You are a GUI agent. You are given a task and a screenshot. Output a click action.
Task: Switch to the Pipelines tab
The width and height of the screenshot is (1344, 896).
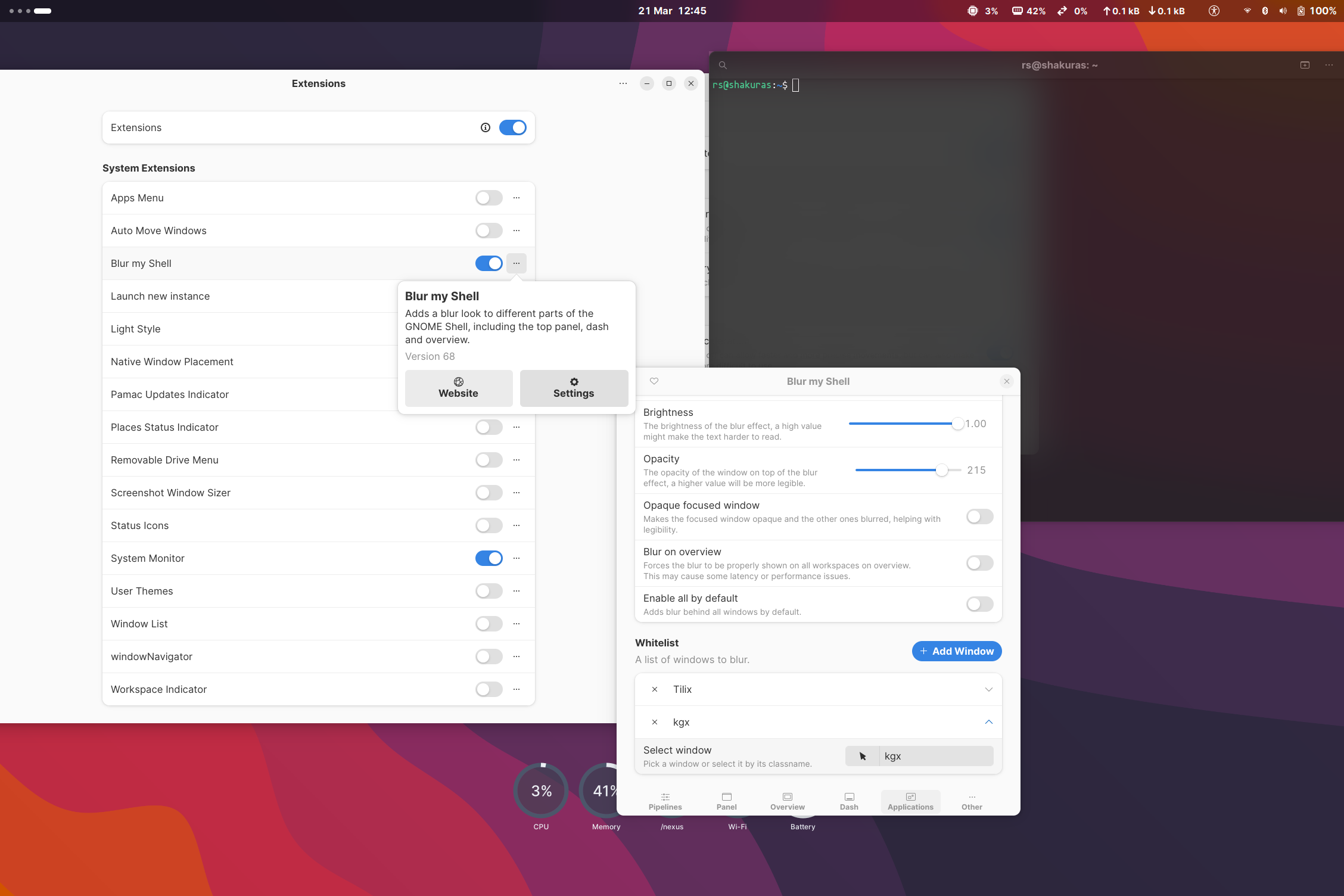tap(665, 802)
